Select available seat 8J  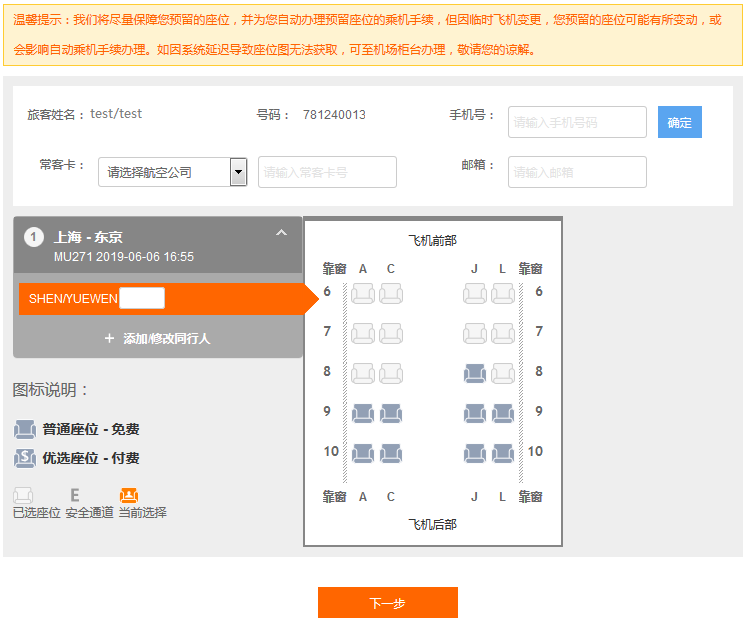coord(475,373)
